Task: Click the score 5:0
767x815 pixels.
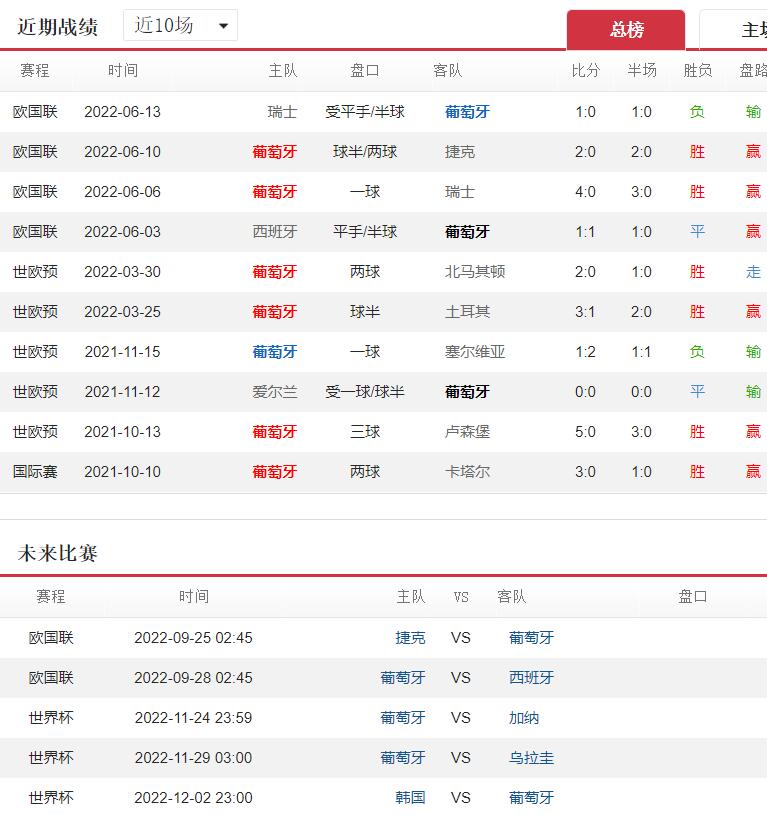Action: (585, 432)
